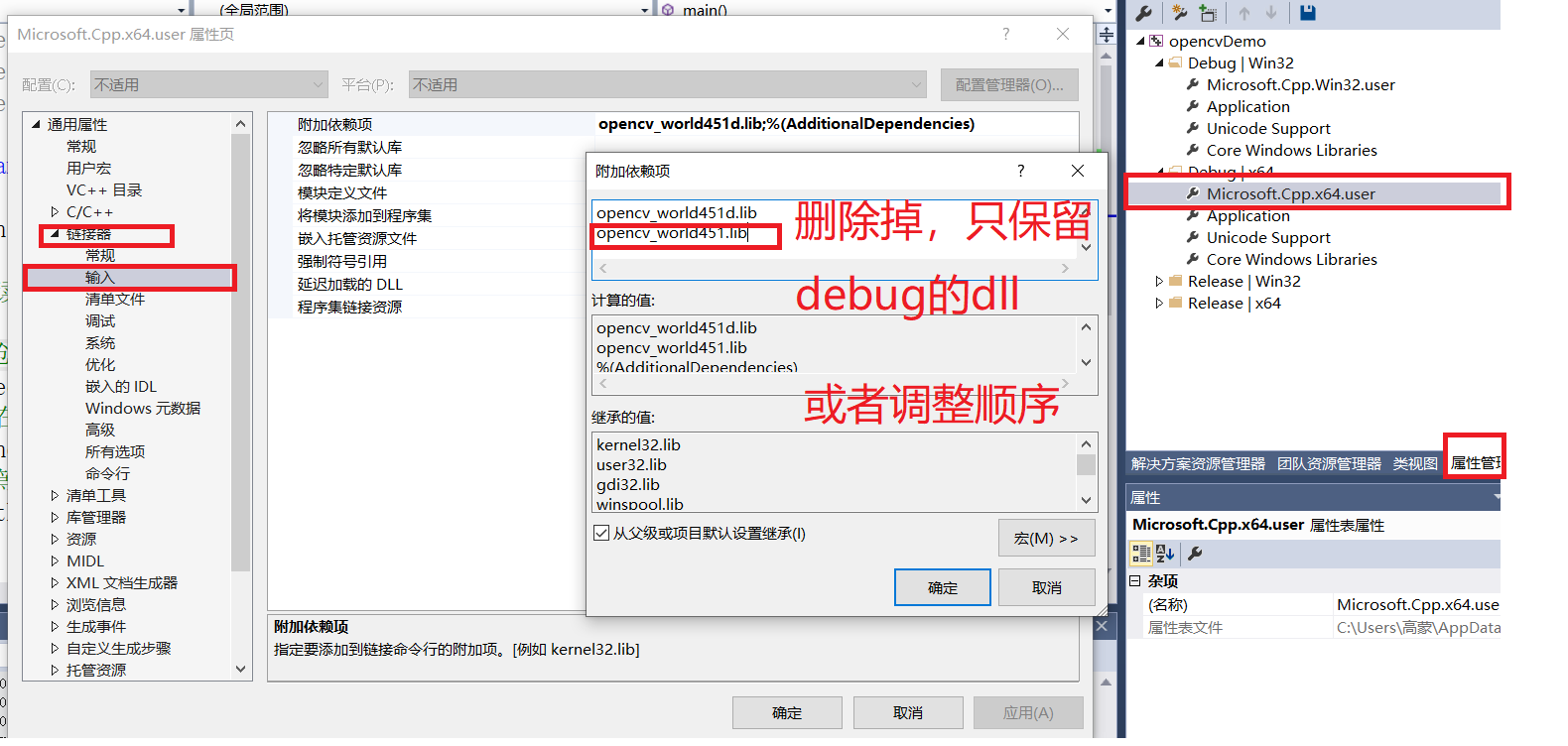Select the 清单文件 item under 链接器
This screenshot has height=746, width=1568.
(115, 299)
